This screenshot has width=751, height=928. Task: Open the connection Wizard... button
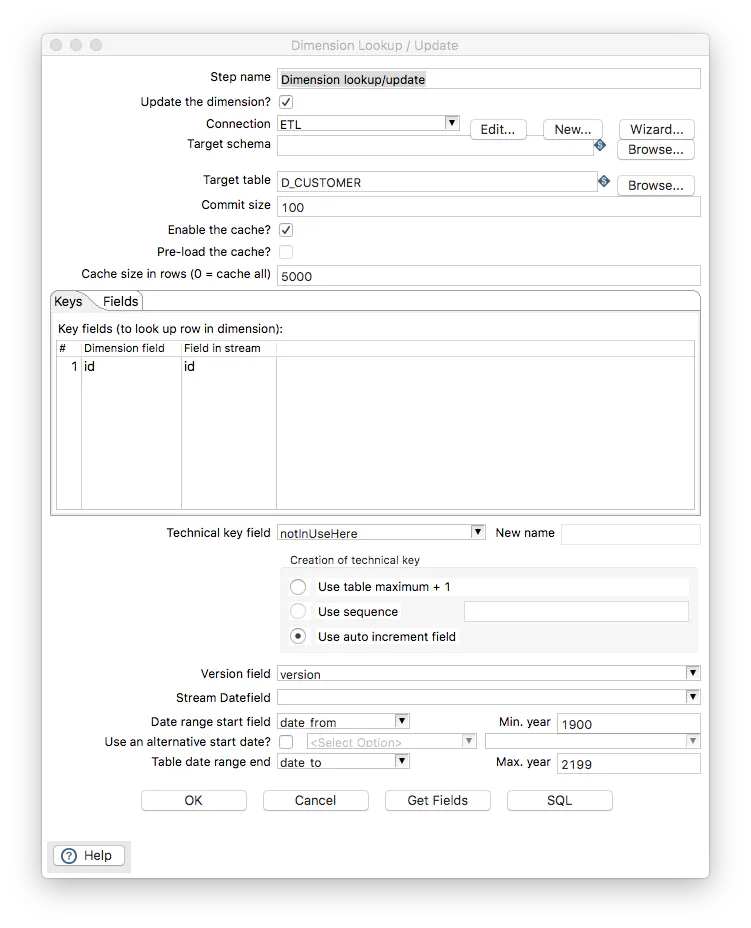(656, 130)
